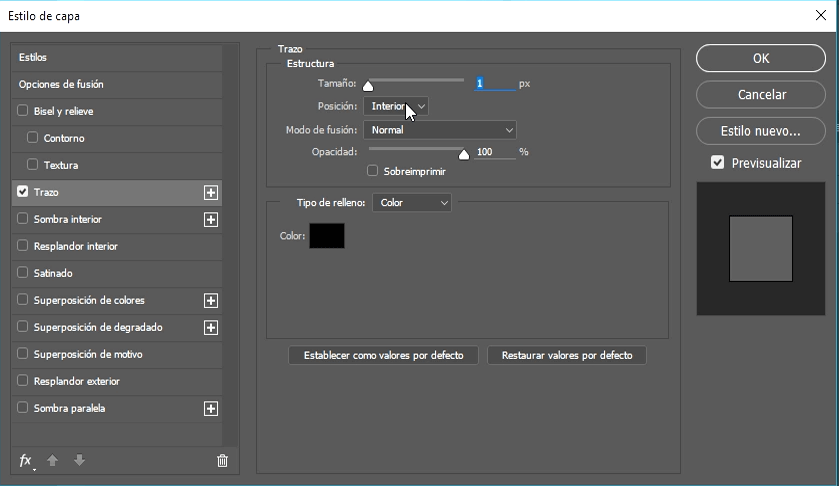
Task: Click the Tamaño slider handle
Action: click(368, 86)
